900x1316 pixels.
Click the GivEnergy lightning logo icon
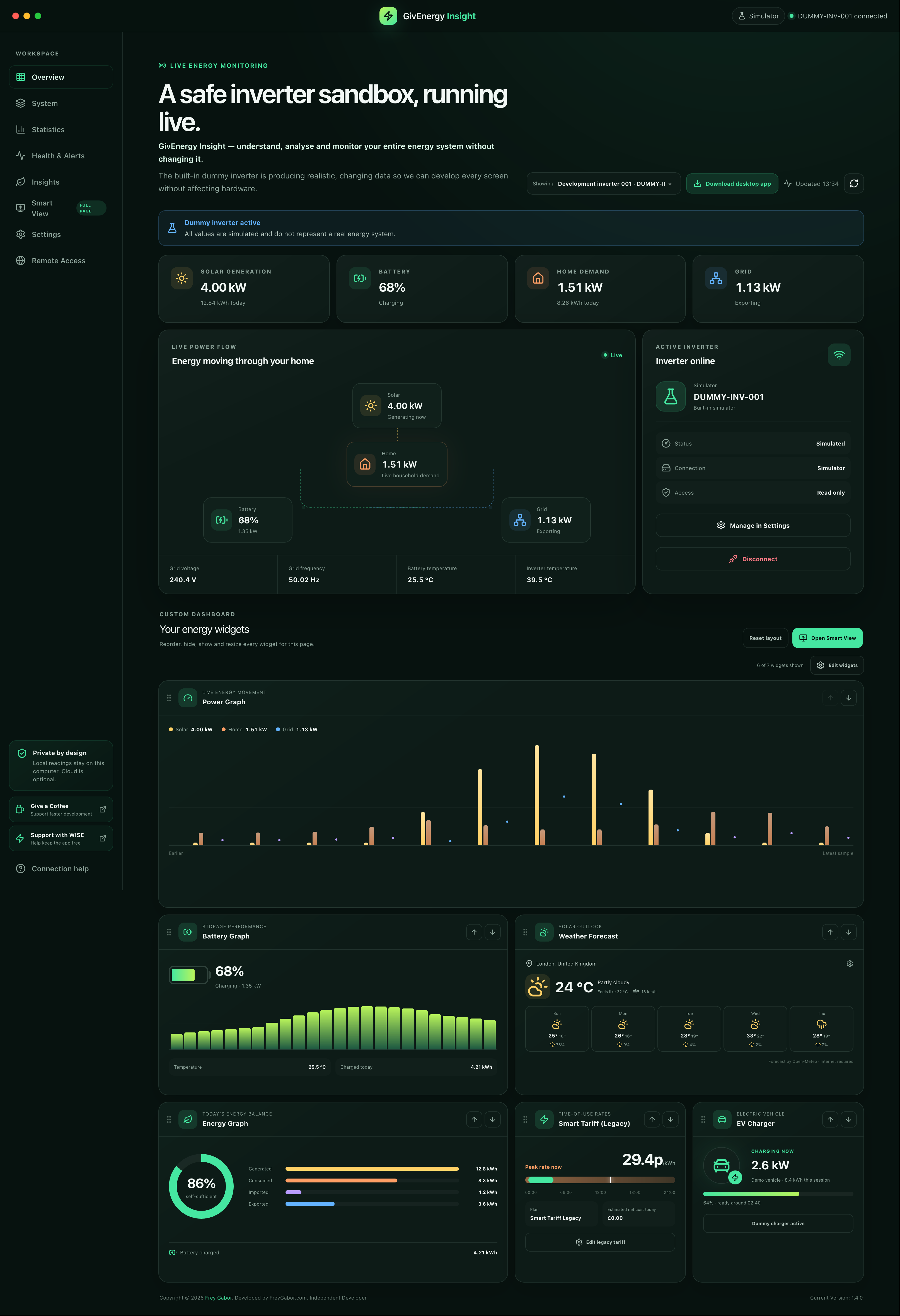[388, 16]
